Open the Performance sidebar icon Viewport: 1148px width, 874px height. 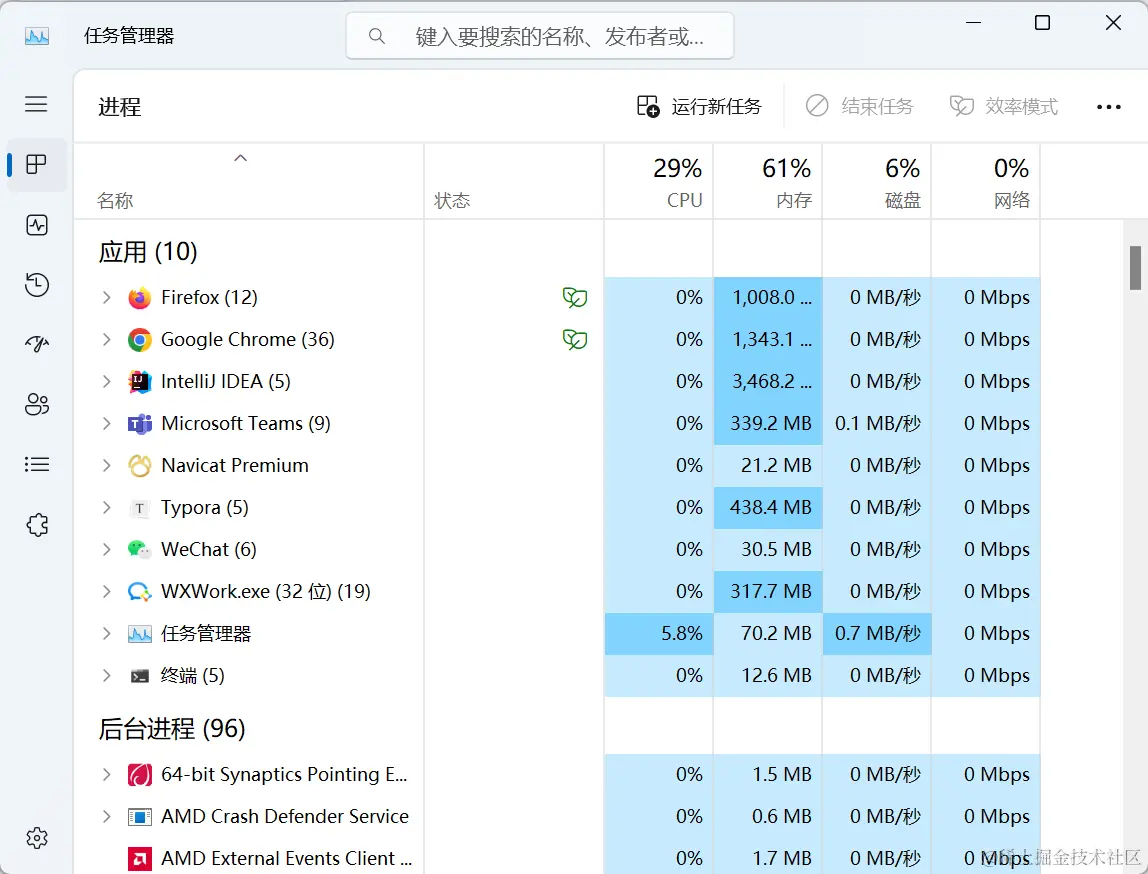coord(37,225)
